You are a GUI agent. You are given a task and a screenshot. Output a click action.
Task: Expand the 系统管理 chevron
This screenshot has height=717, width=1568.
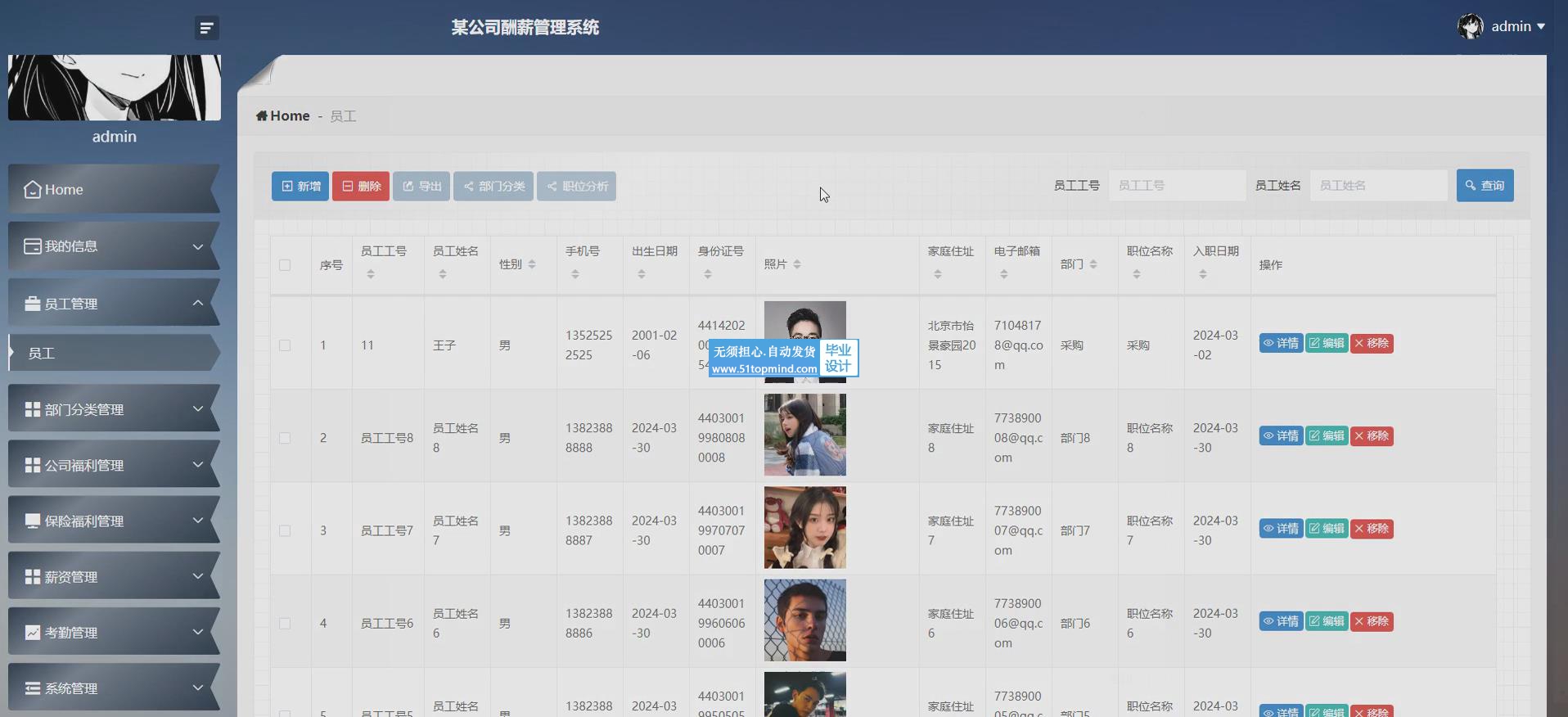coord(197,688)
